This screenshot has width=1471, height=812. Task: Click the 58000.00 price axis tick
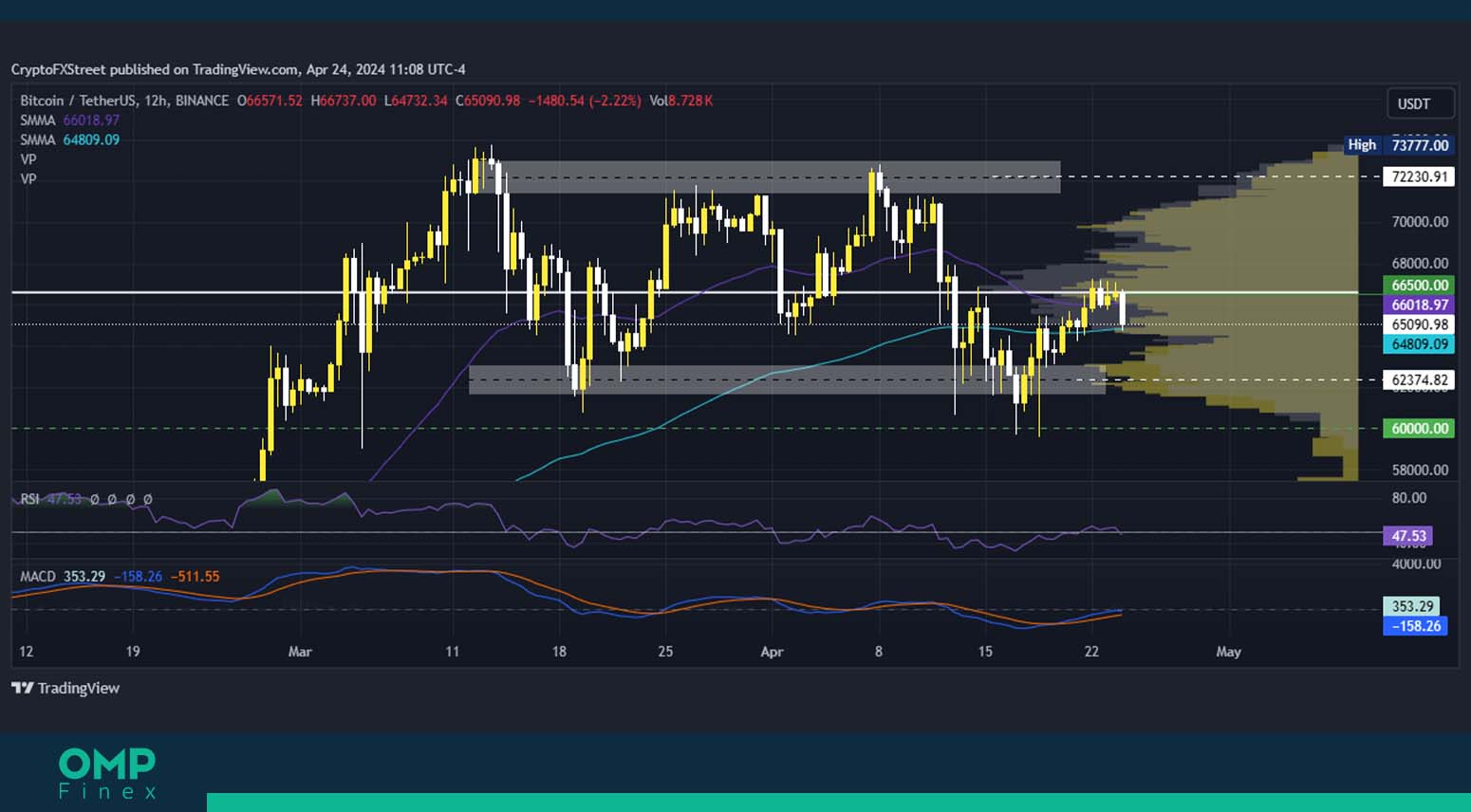(x=1420, y=470)
